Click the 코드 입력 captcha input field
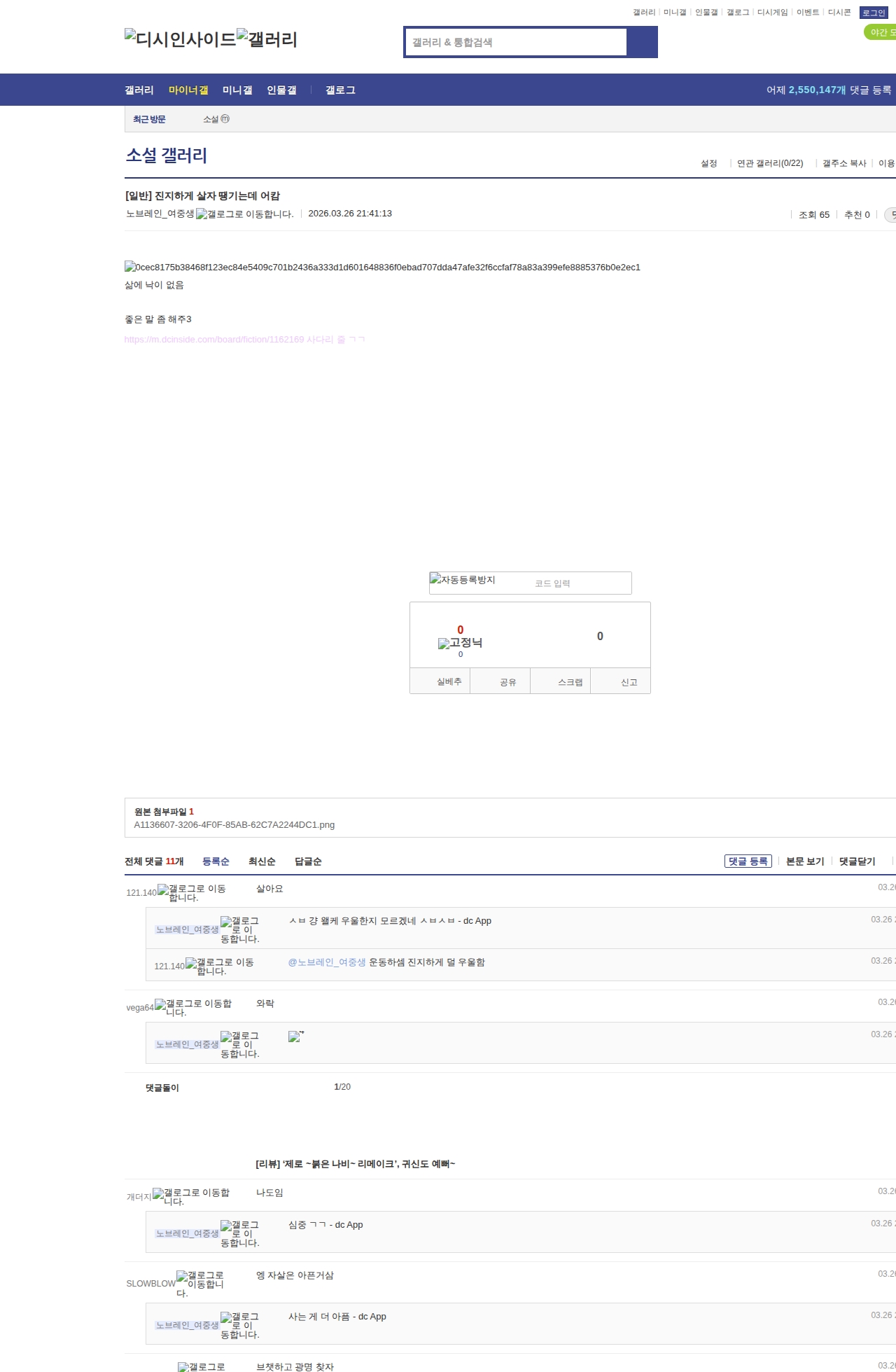 579,583
